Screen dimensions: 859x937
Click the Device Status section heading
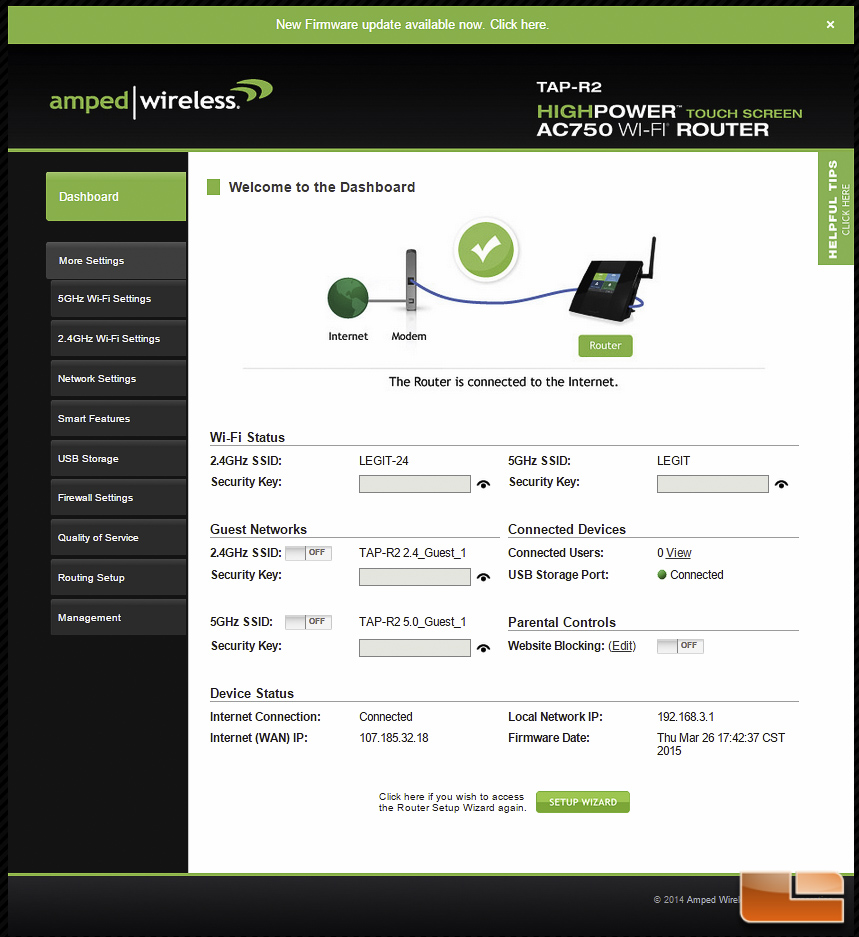tap(252, 694)
